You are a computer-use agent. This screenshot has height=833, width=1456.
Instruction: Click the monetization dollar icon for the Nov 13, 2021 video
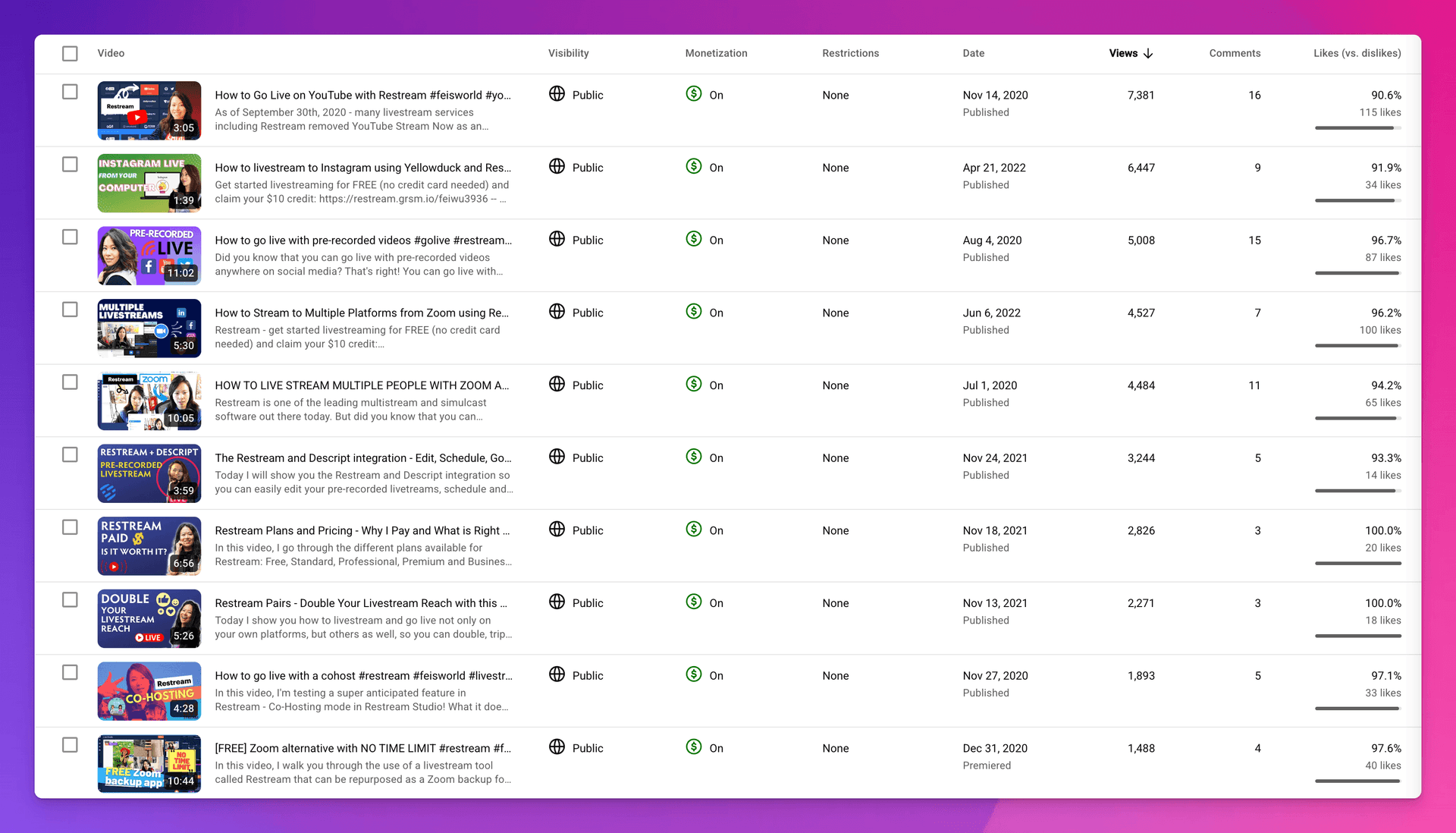(693, 602)
